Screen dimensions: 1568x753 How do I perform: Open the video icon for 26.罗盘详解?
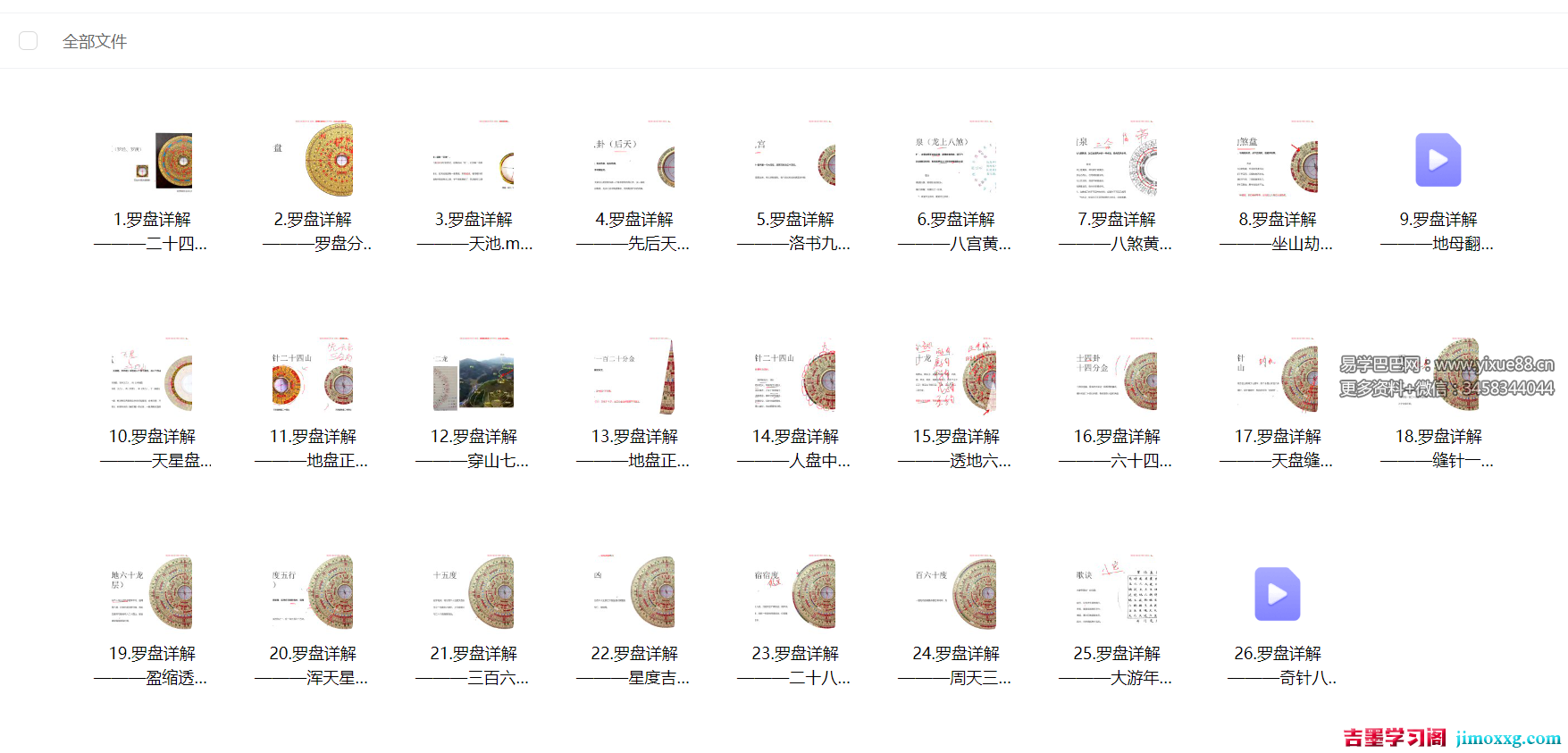(x=1277, y=594)
